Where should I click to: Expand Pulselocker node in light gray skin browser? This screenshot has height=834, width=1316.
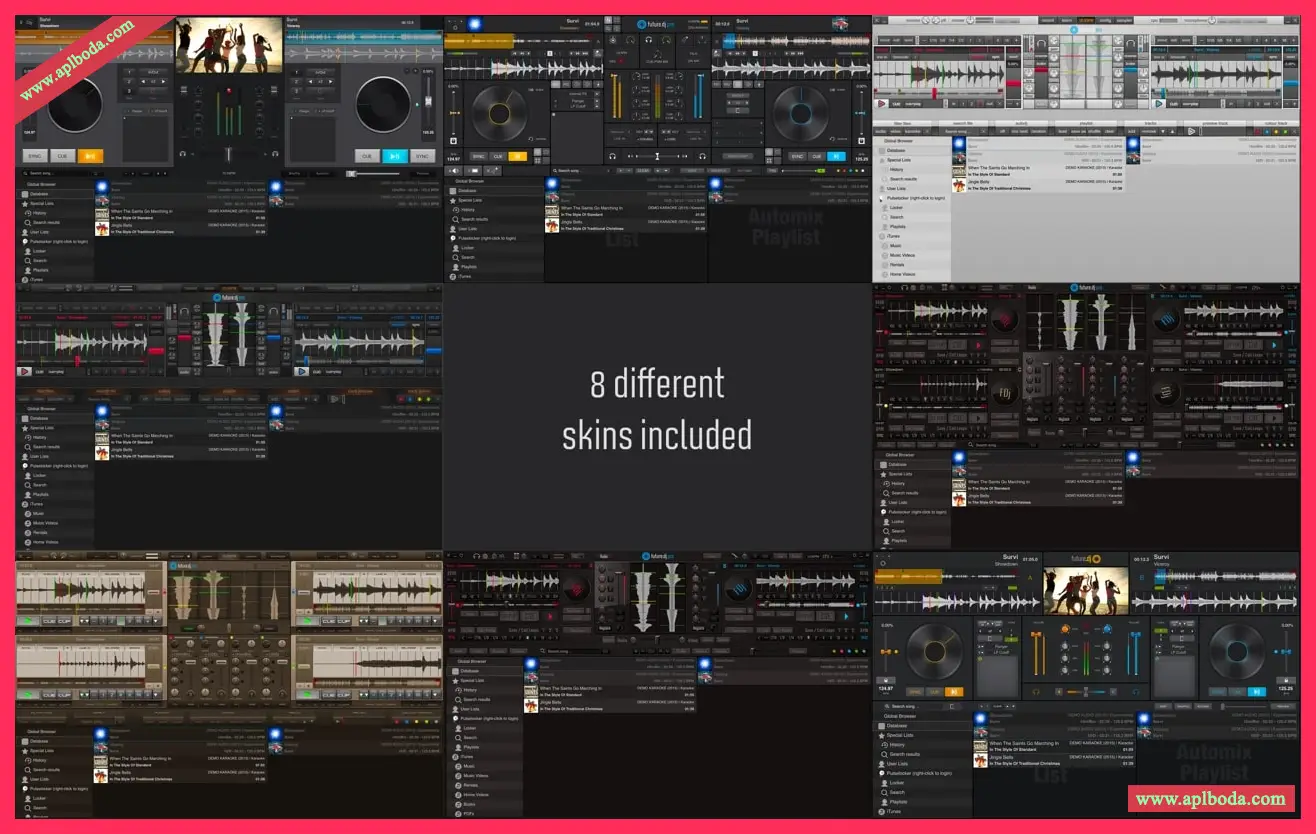pyautogui.click(x=881, y=198)
